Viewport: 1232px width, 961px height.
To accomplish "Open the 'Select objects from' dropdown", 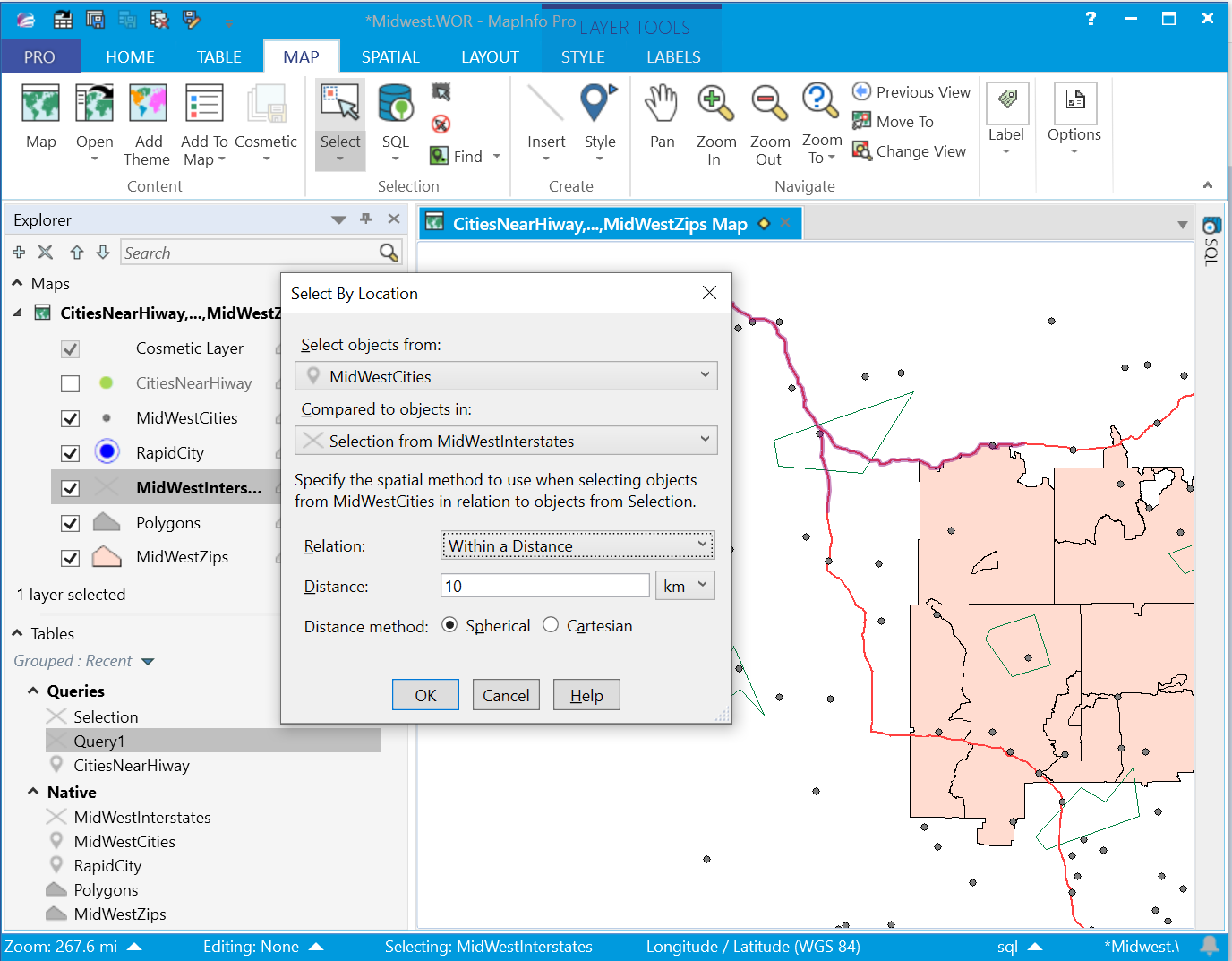I will click(x=506, y=376).
